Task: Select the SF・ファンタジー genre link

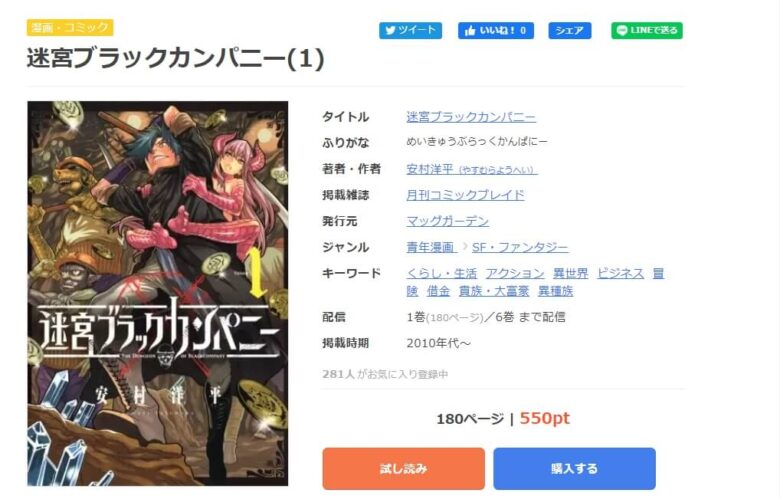Action: tap(520, 247)
